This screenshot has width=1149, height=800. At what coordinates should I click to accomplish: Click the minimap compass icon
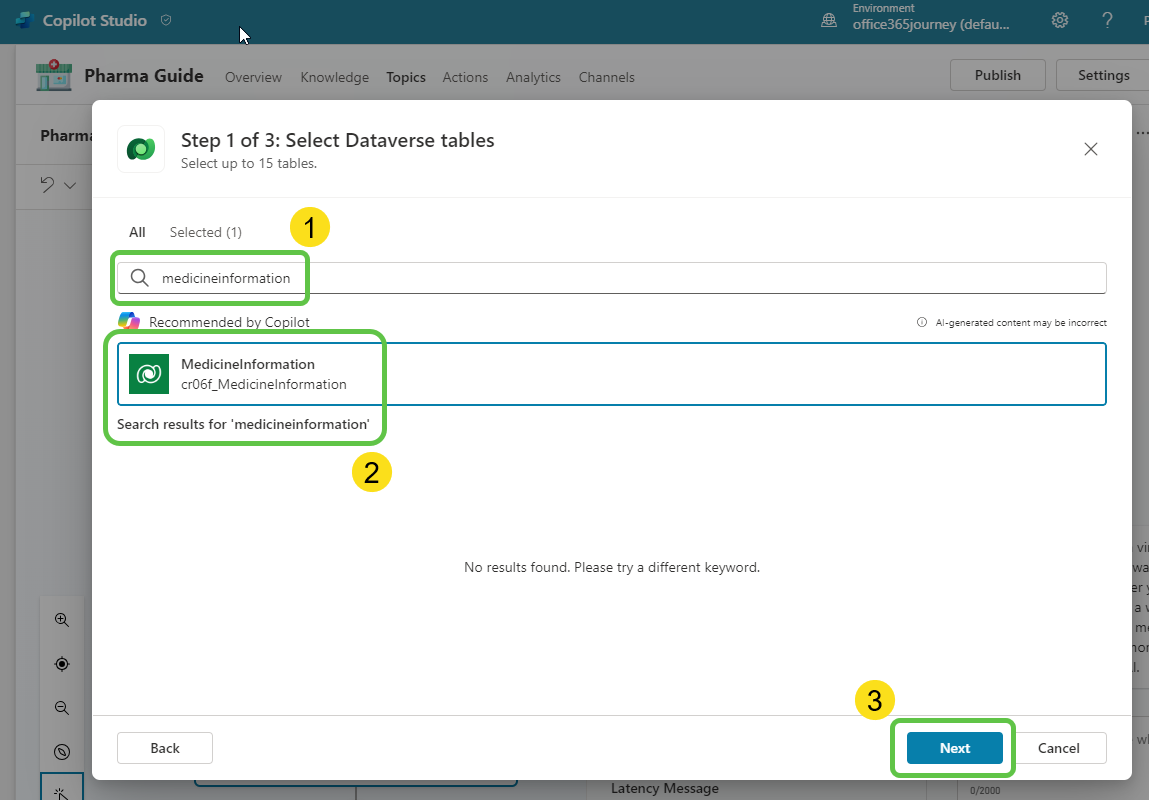click(62, 752)
